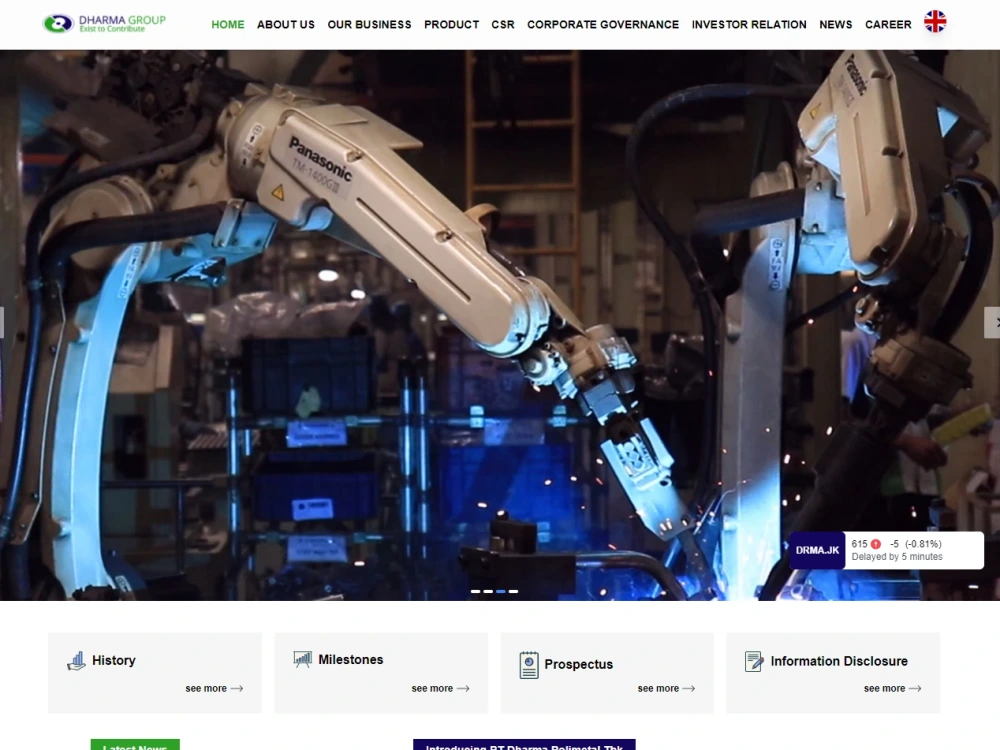Click the History heading

[114, 660]
